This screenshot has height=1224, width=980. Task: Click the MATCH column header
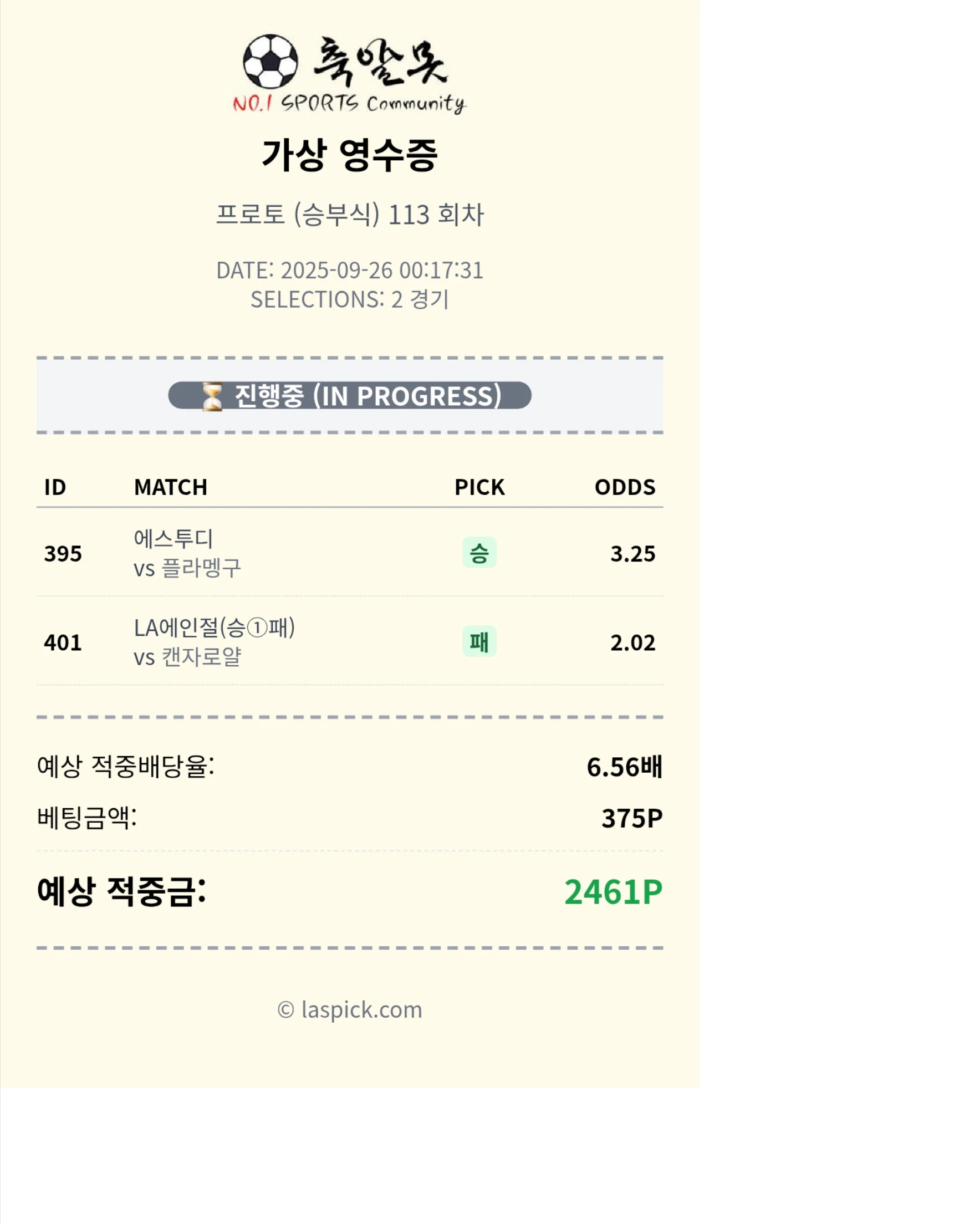[170, 487]
